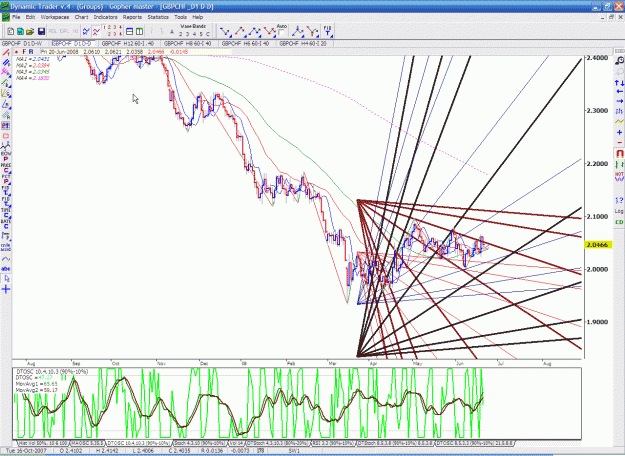
Task: Click the red minus icon on right panel
Action: pos(619,142)
